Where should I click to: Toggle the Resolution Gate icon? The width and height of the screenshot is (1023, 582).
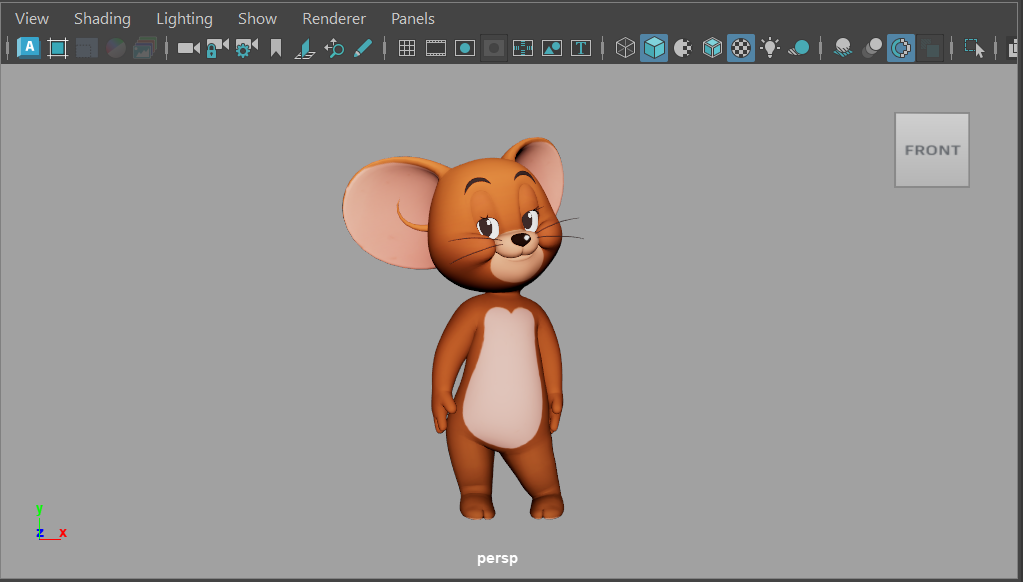coord(465,48)
